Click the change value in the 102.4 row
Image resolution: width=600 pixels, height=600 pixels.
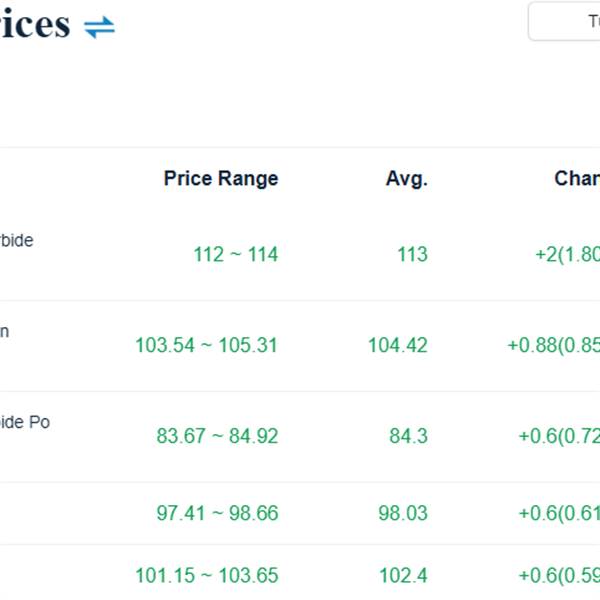pos(559,576)
